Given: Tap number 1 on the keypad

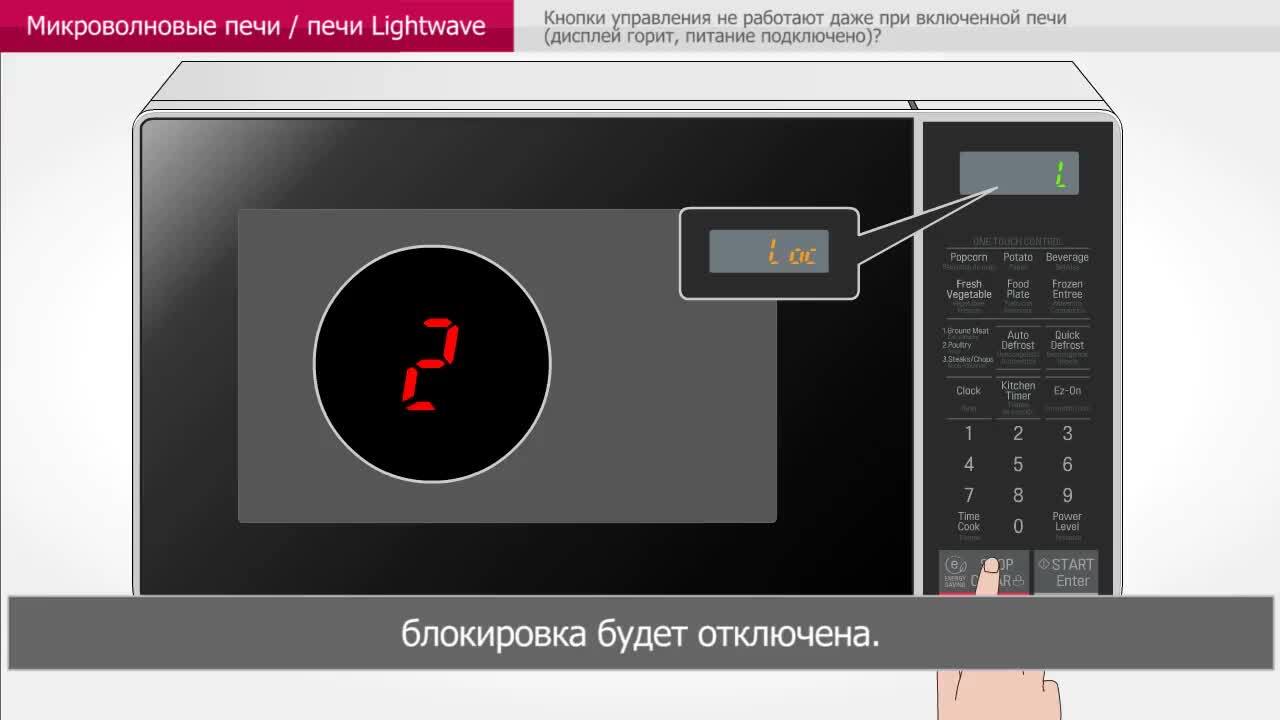Looking at the screenshot, I should point(968,434).
